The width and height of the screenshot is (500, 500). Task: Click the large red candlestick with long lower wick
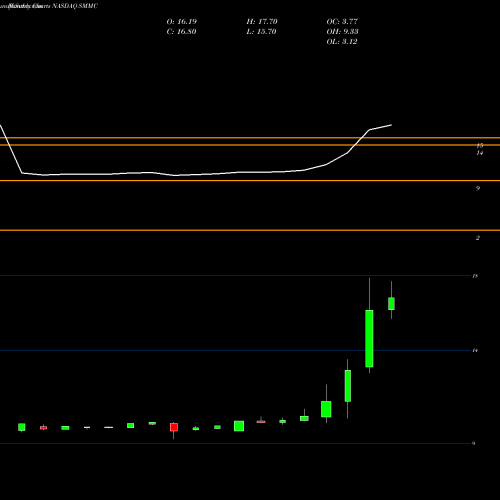174,427
